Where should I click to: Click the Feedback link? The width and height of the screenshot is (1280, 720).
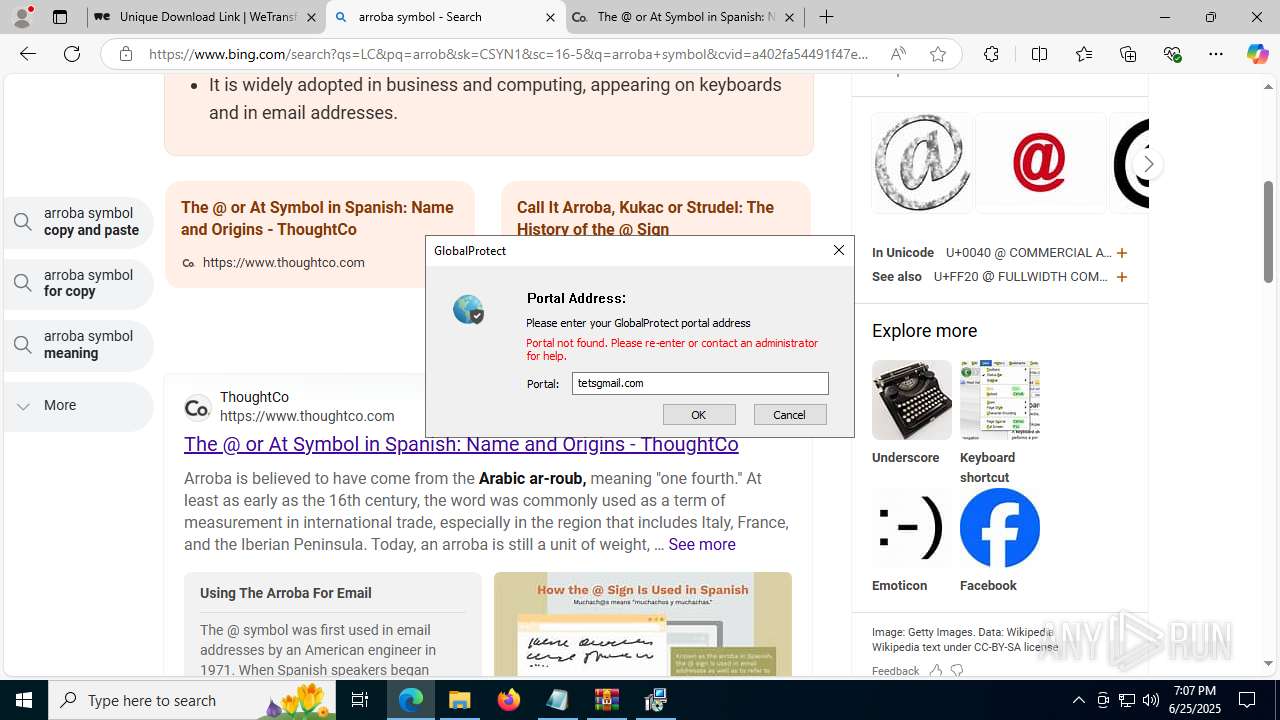click(x=895, y=671)
